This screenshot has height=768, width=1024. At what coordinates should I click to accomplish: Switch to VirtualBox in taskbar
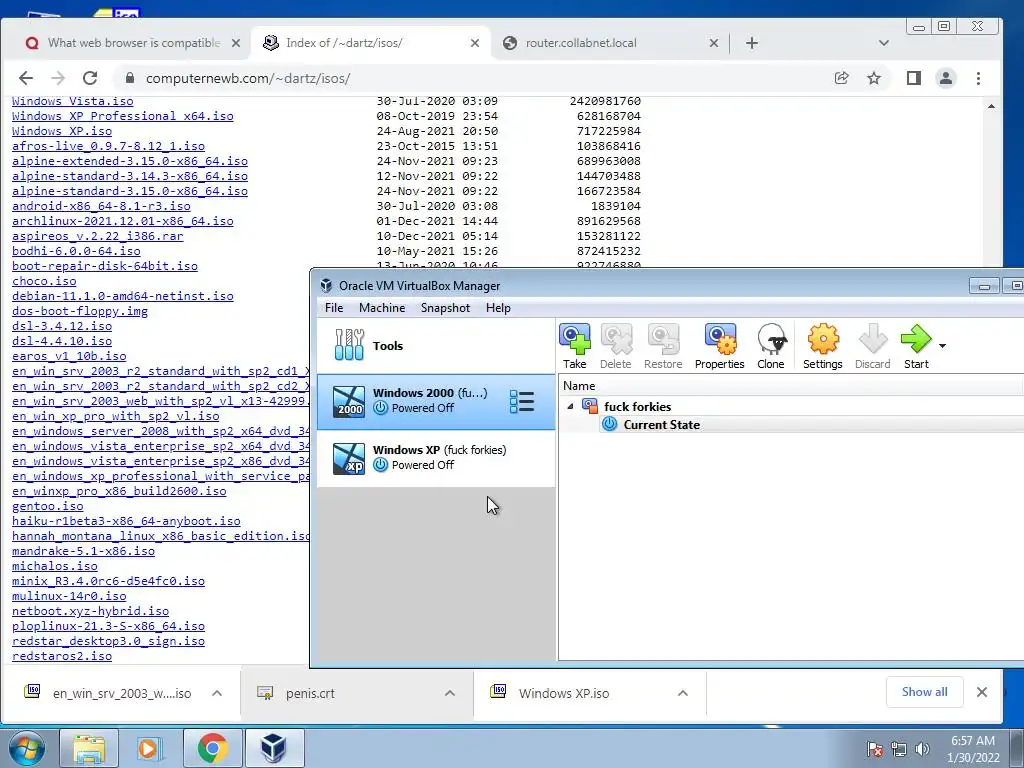(274, 748)
